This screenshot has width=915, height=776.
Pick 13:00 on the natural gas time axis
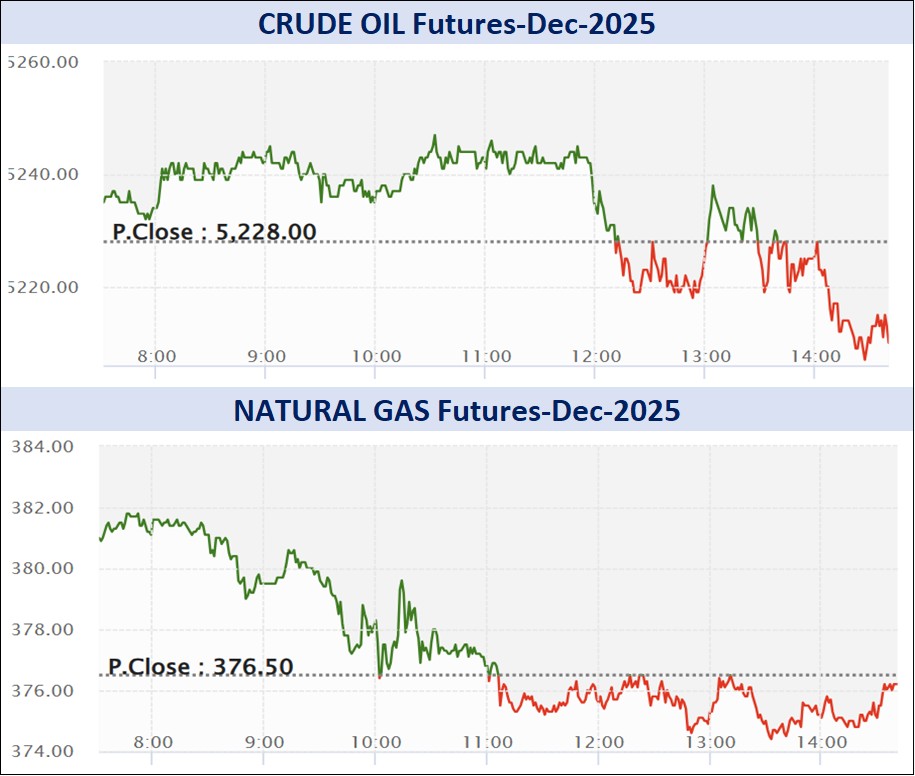coord(710,743)
